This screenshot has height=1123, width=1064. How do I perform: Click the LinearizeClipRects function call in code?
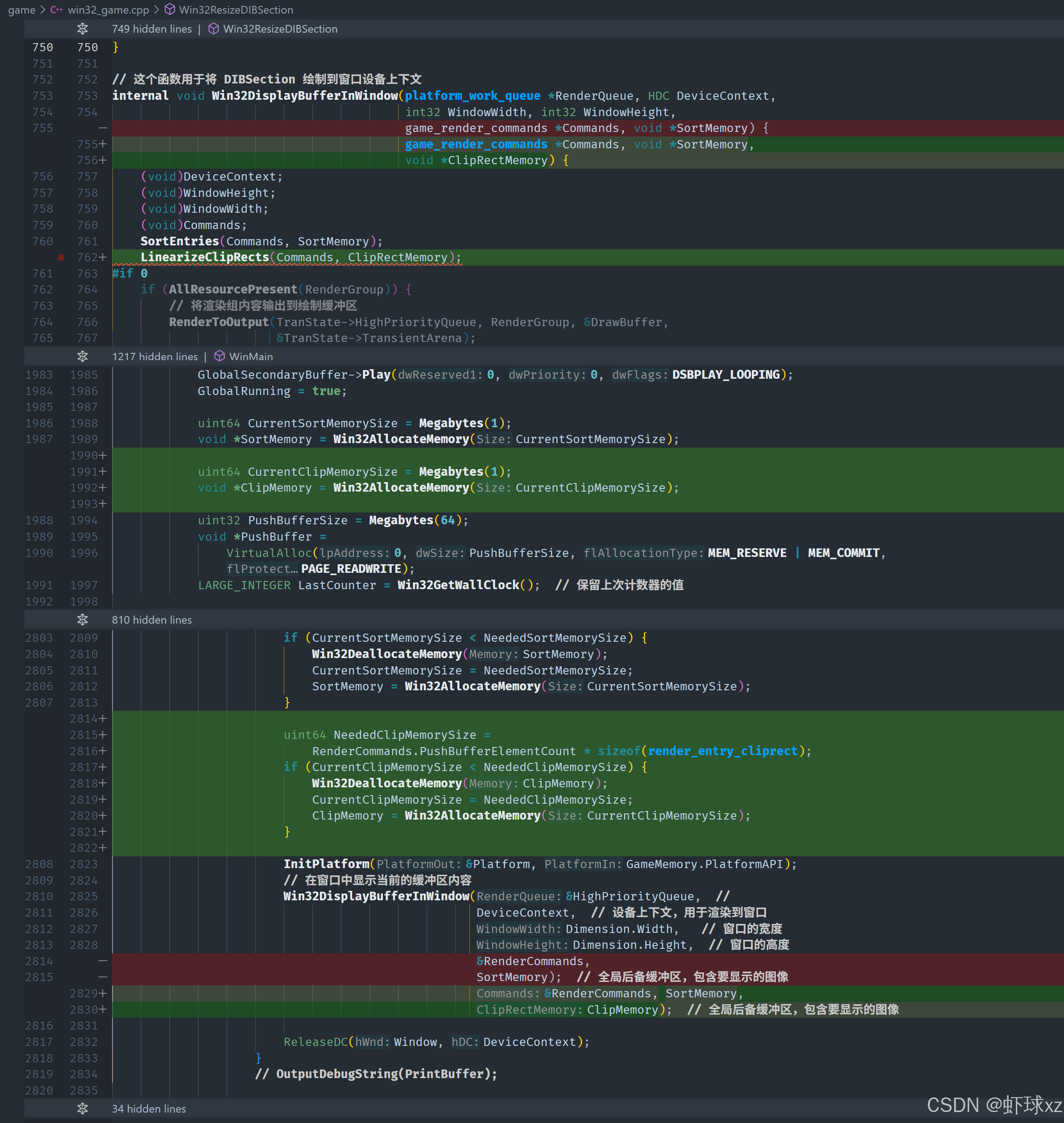[205, 257]
